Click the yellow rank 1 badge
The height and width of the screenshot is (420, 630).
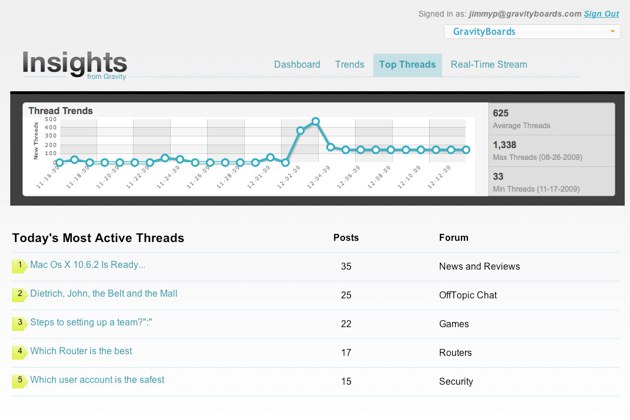(19, 266)
